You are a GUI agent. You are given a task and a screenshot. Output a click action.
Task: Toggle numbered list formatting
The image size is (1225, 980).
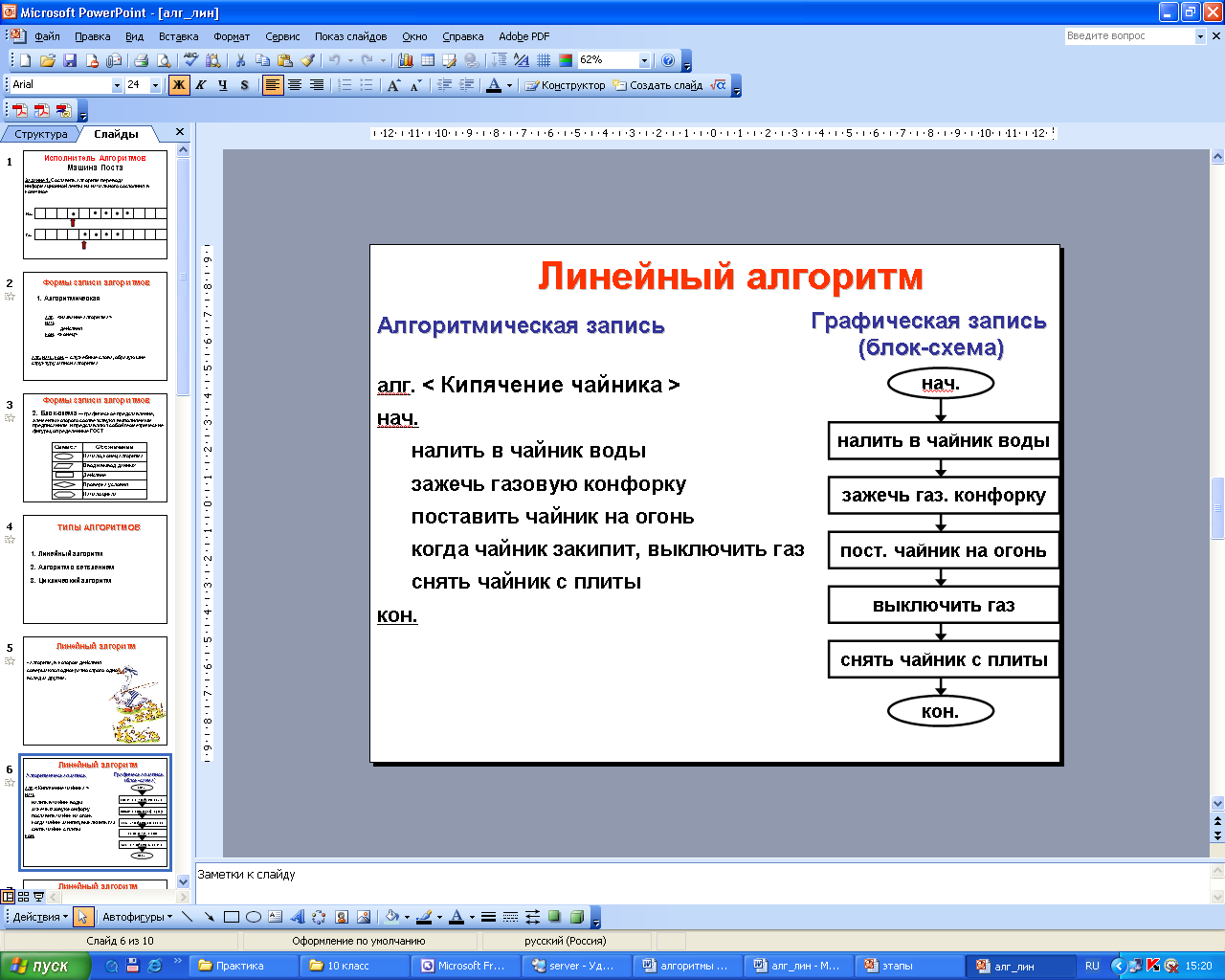tap(345, 85)
